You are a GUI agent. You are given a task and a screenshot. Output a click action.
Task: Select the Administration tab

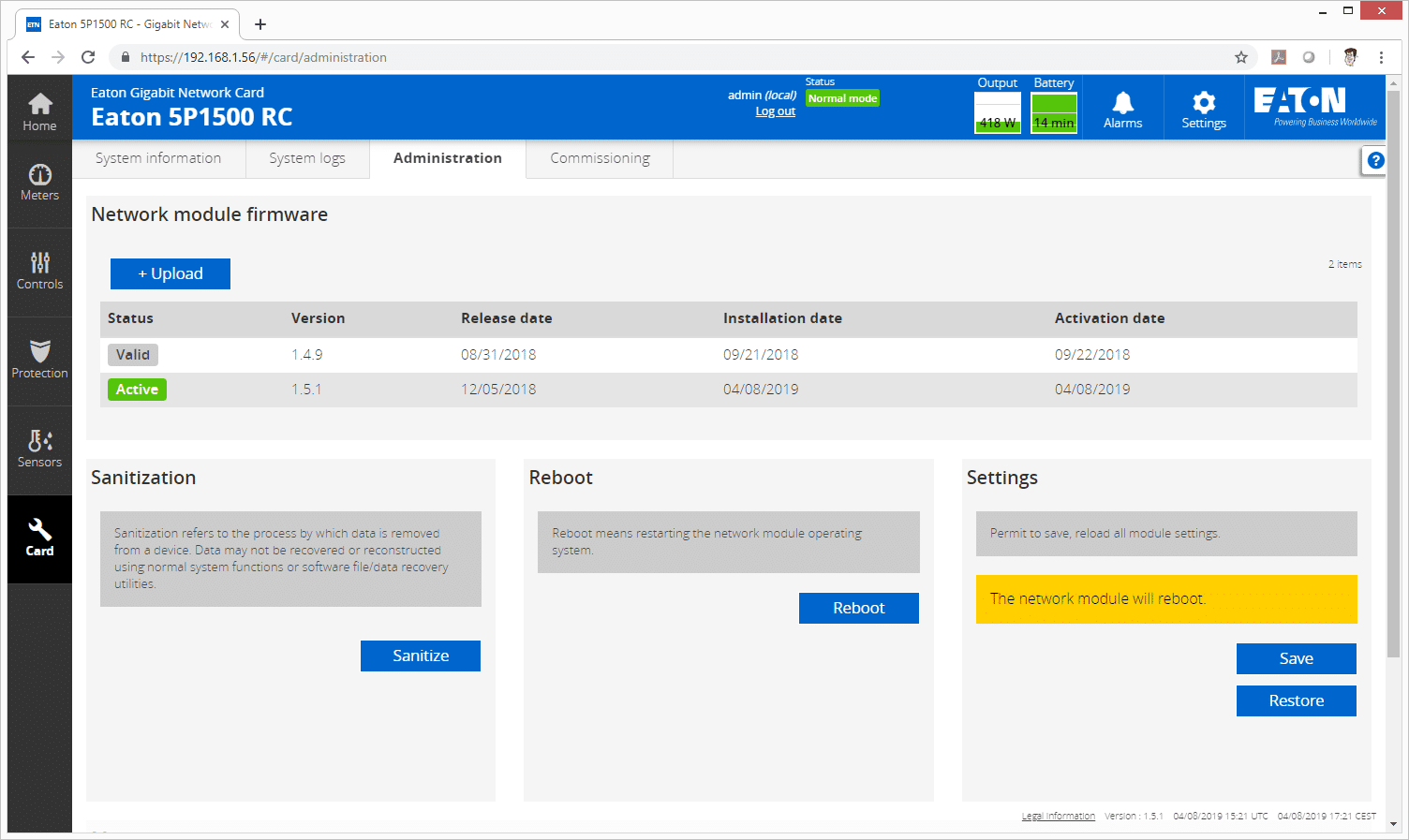[448, 158]
